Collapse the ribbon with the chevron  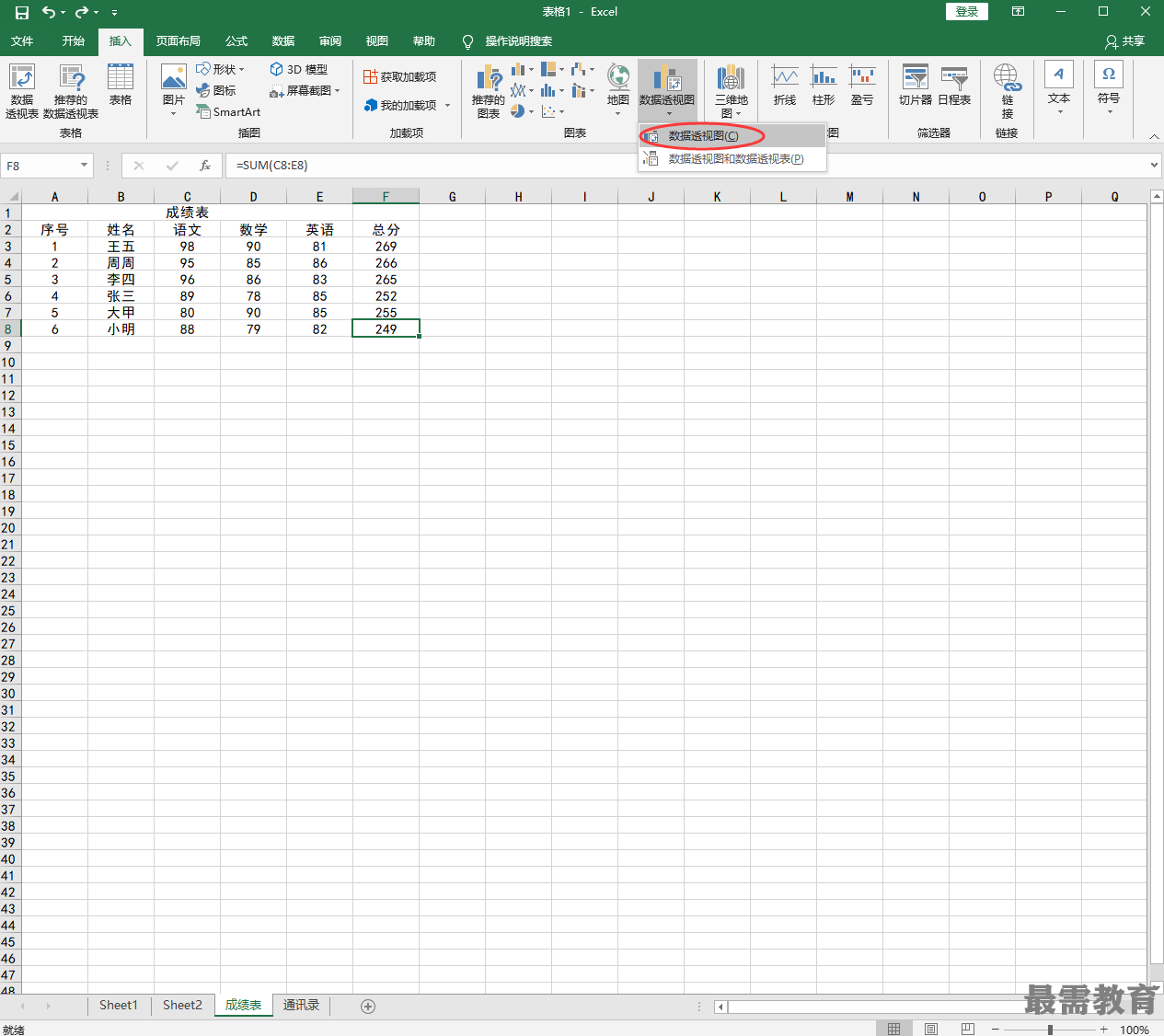(x=1154, y=136)
